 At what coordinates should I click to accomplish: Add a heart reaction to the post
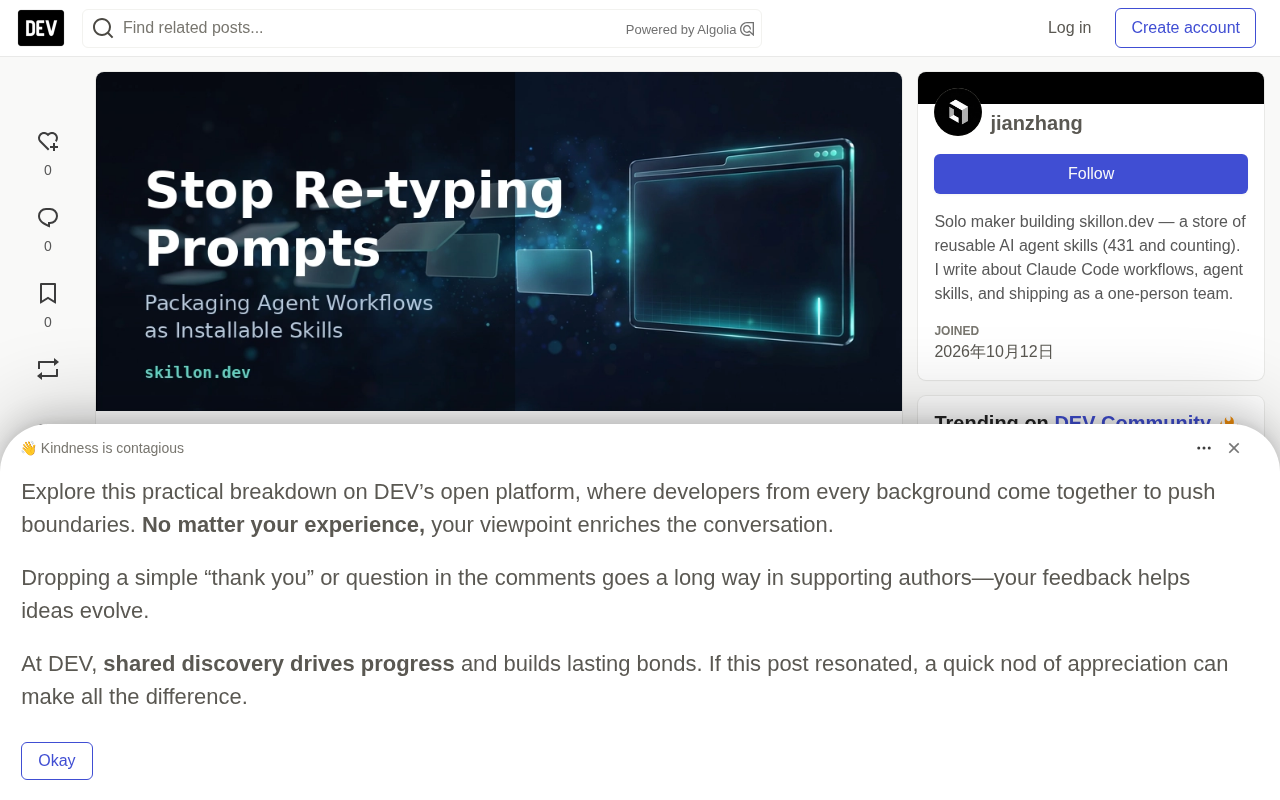coord(48,142)
